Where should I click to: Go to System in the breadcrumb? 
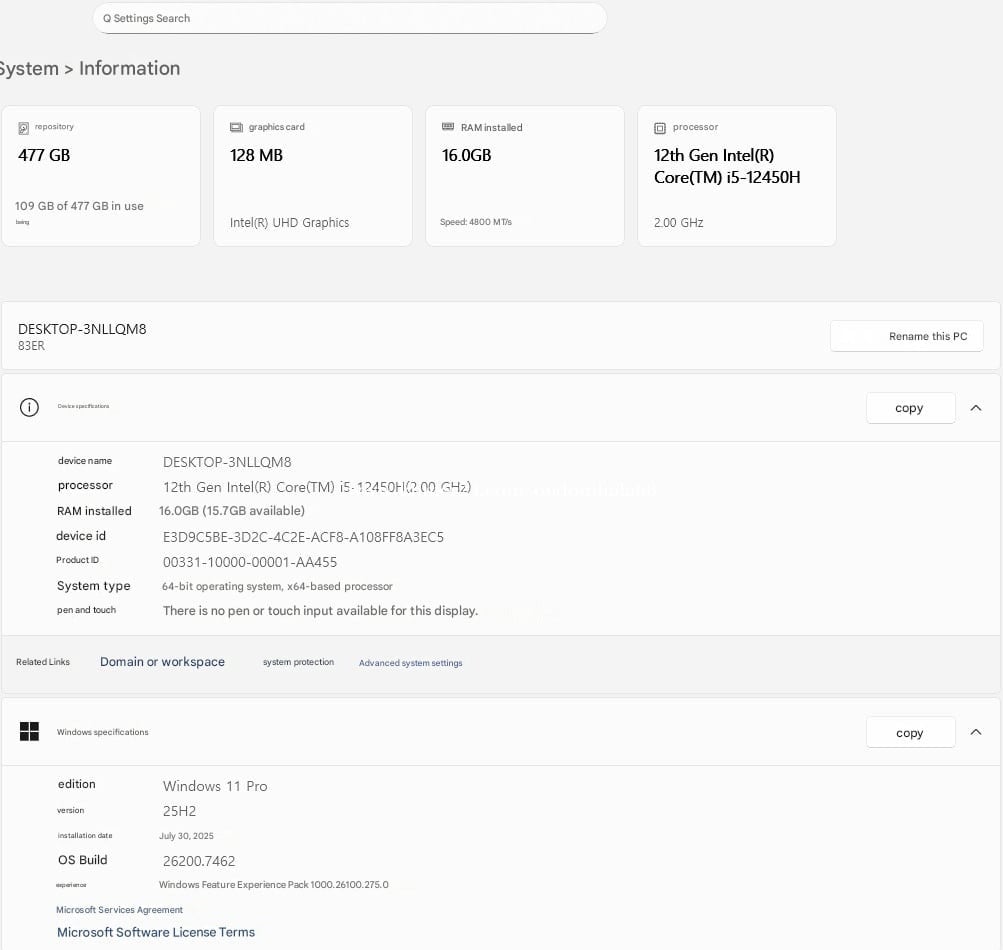(28, 69)
